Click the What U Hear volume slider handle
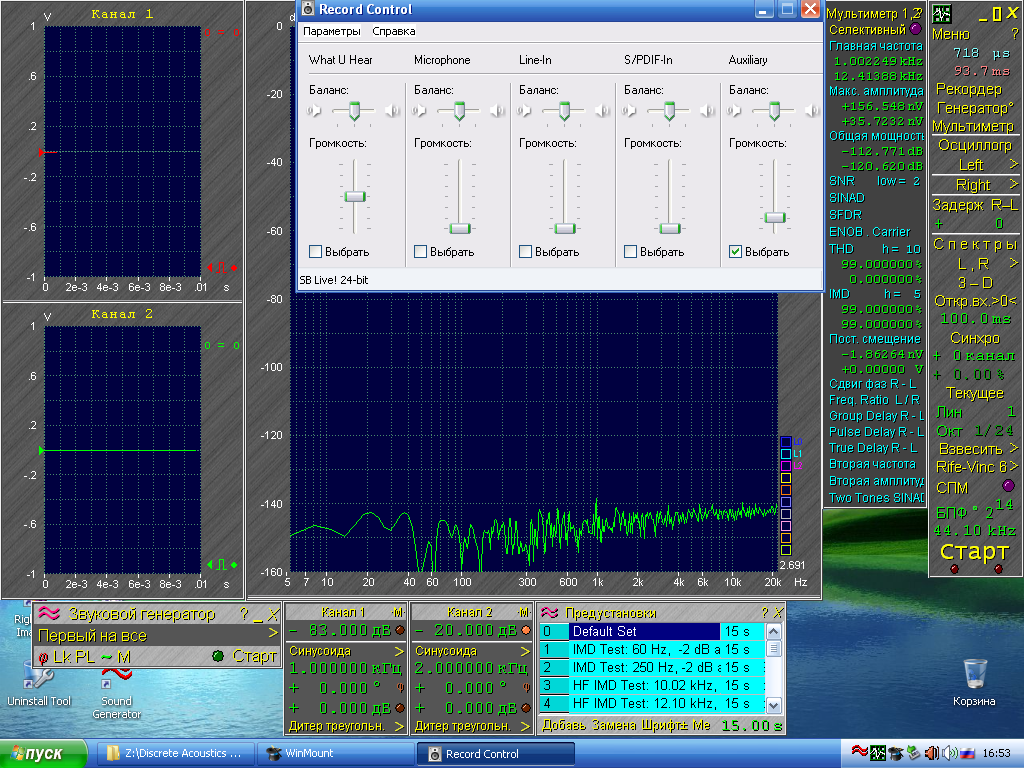Screen dimensions: 1024x768 (x=355, y=197)
